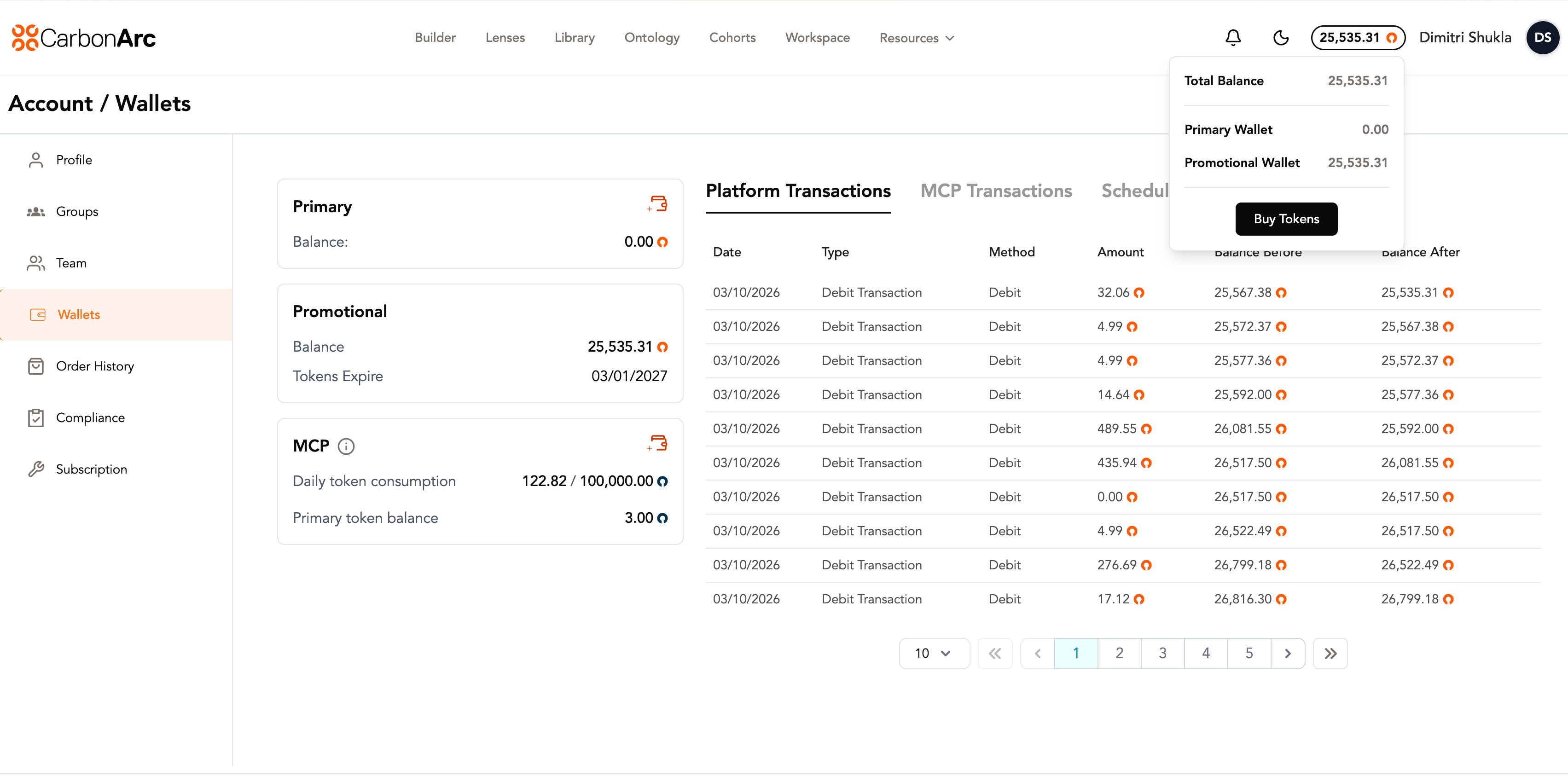Click the CarbonArc logo
1568x776 pixels.
tap(84, 38)
